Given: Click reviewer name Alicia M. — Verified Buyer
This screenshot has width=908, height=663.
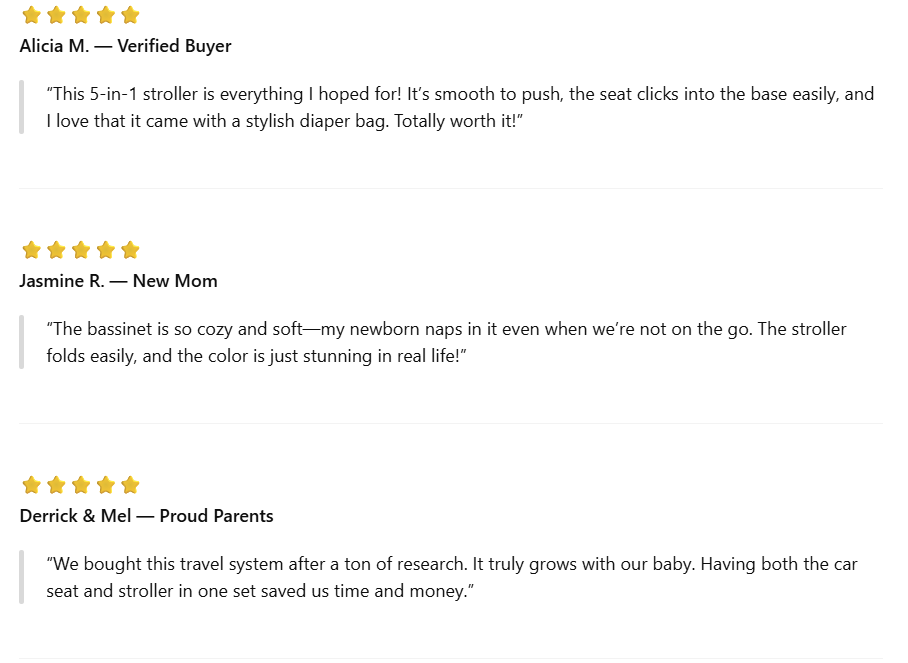Looking at the screenshot, I should 125,46.
